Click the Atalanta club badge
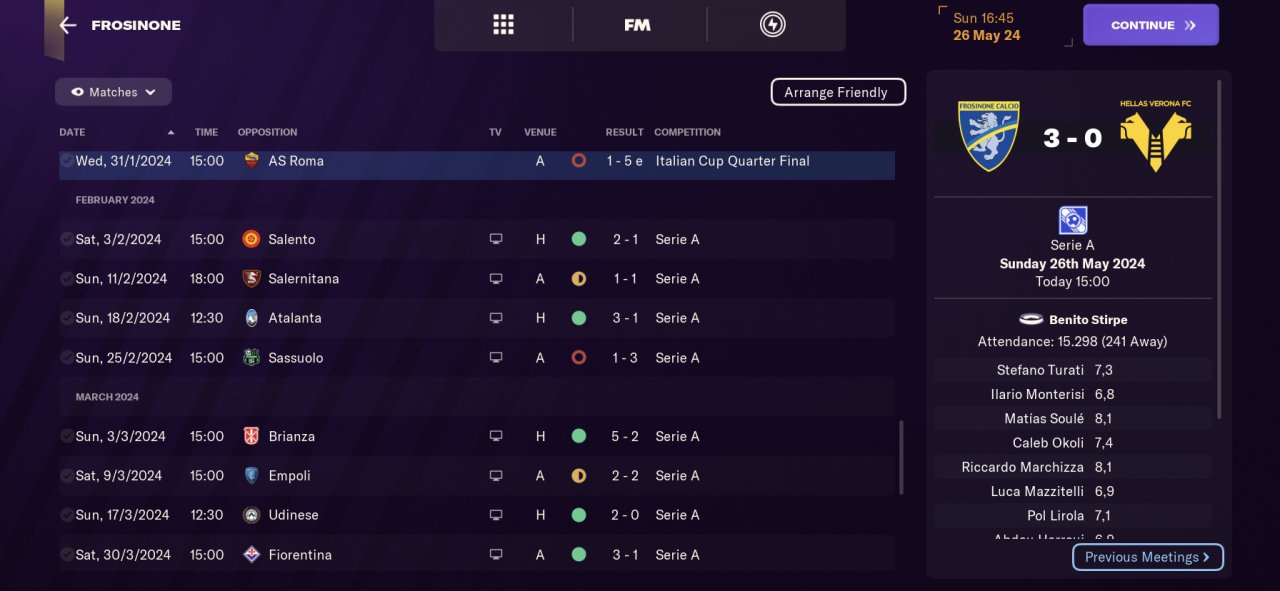Image resolution: width=1280 pixels, height=591 pixels. coord(251,318)
